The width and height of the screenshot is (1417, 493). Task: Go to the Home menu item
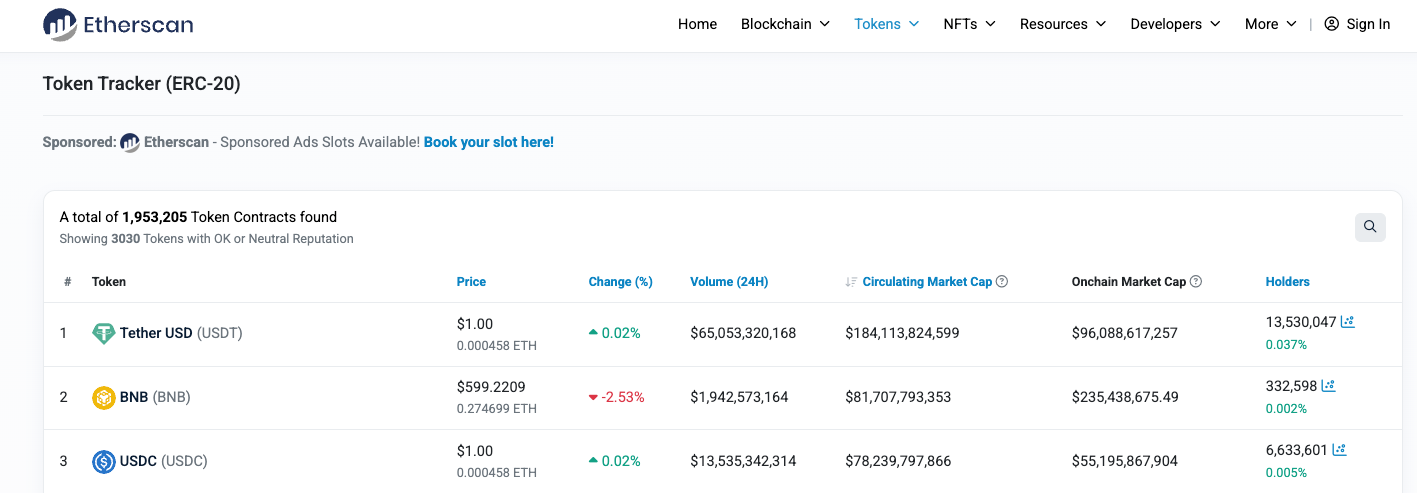(697, 24)
